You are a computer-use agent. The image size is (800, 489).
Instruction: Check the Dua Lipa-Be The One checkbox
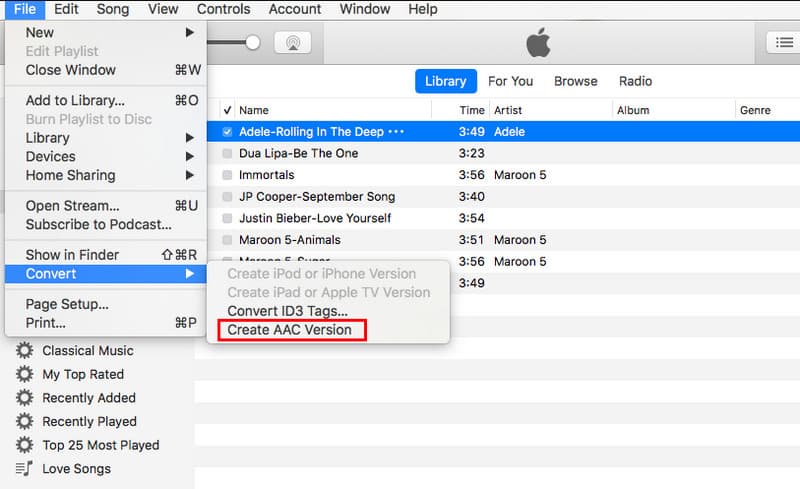coord(228,154)
